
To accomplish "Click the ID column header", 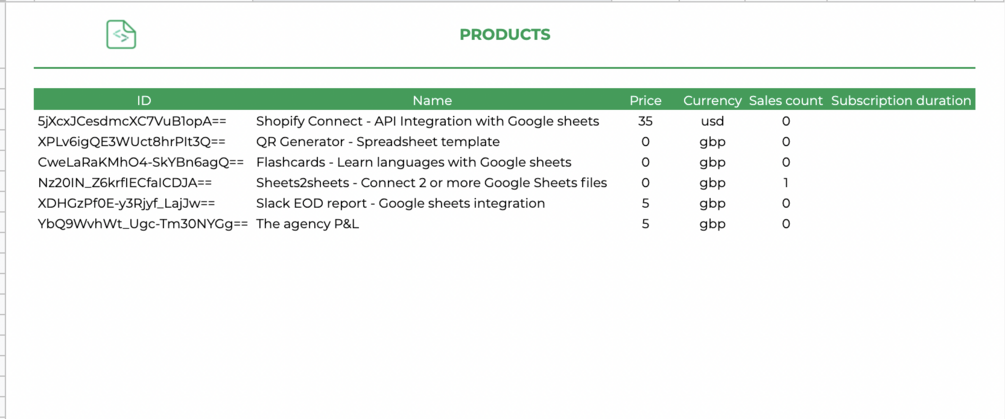I will click(x=144, y=100).
